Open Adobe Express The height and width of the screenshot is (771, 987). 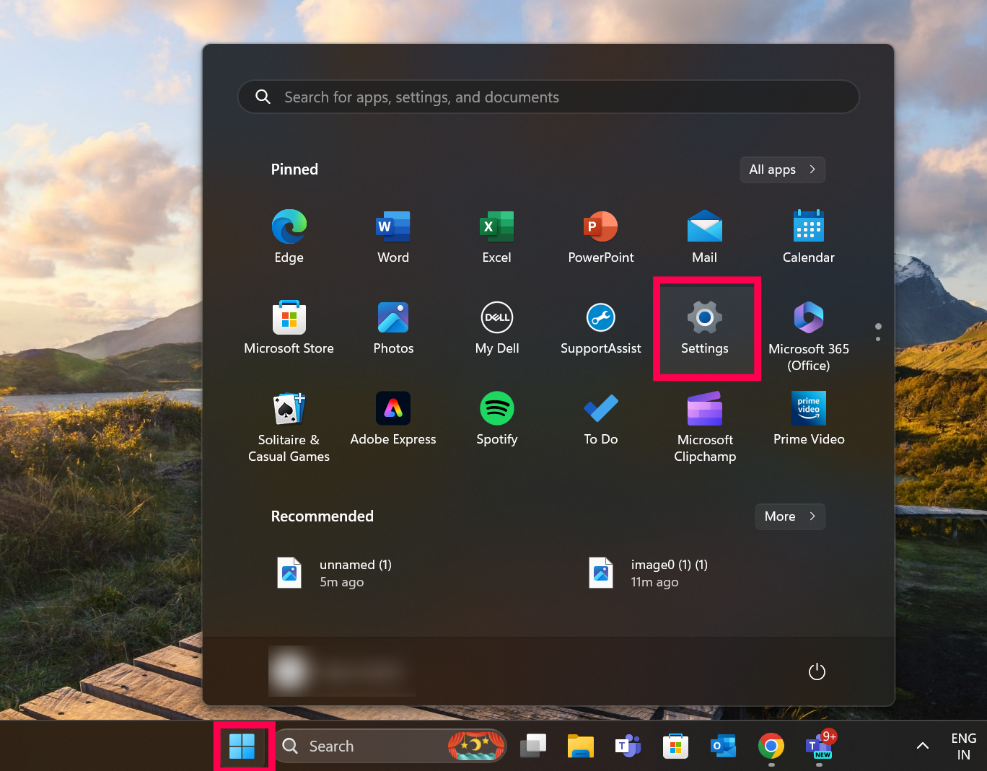(393, 419)
